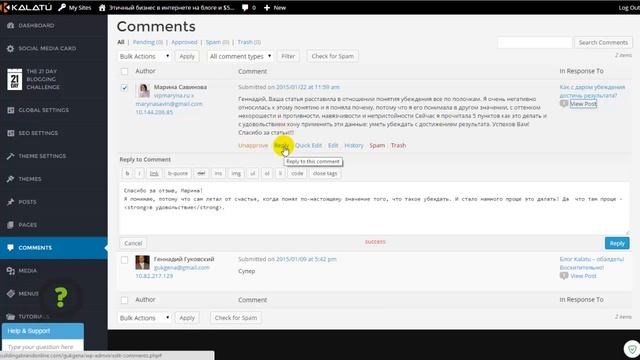Click View Post for Марина's comment
The width and height of the screenshot is (640, 360).
[583, 104]
